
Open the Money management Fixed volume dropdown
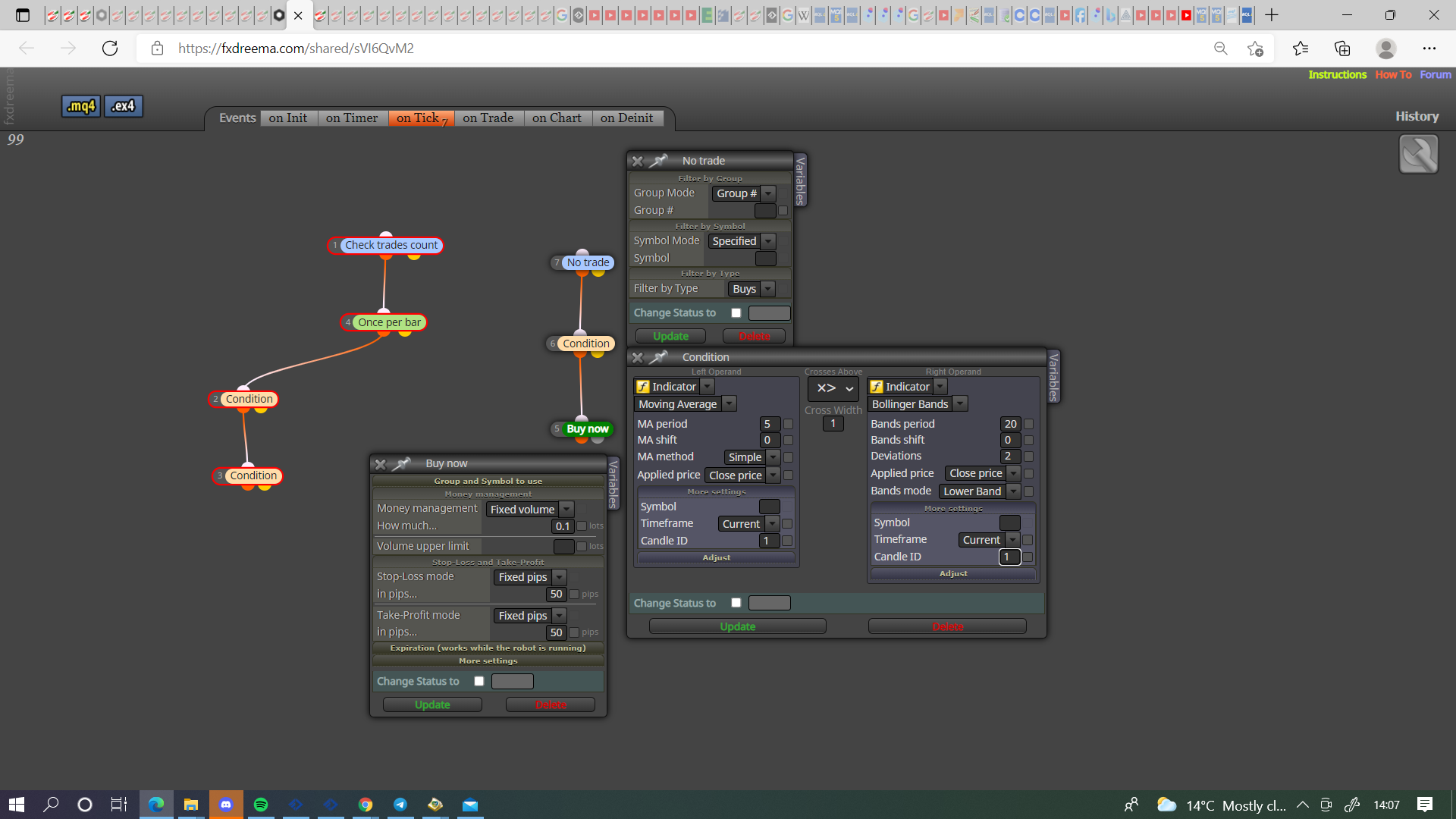coord(529,510)
